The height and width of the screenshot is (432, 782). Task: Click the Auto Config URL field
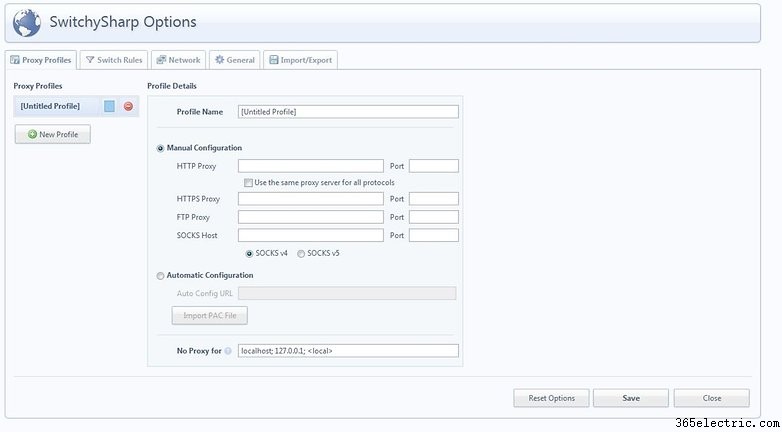coord(347,293)
